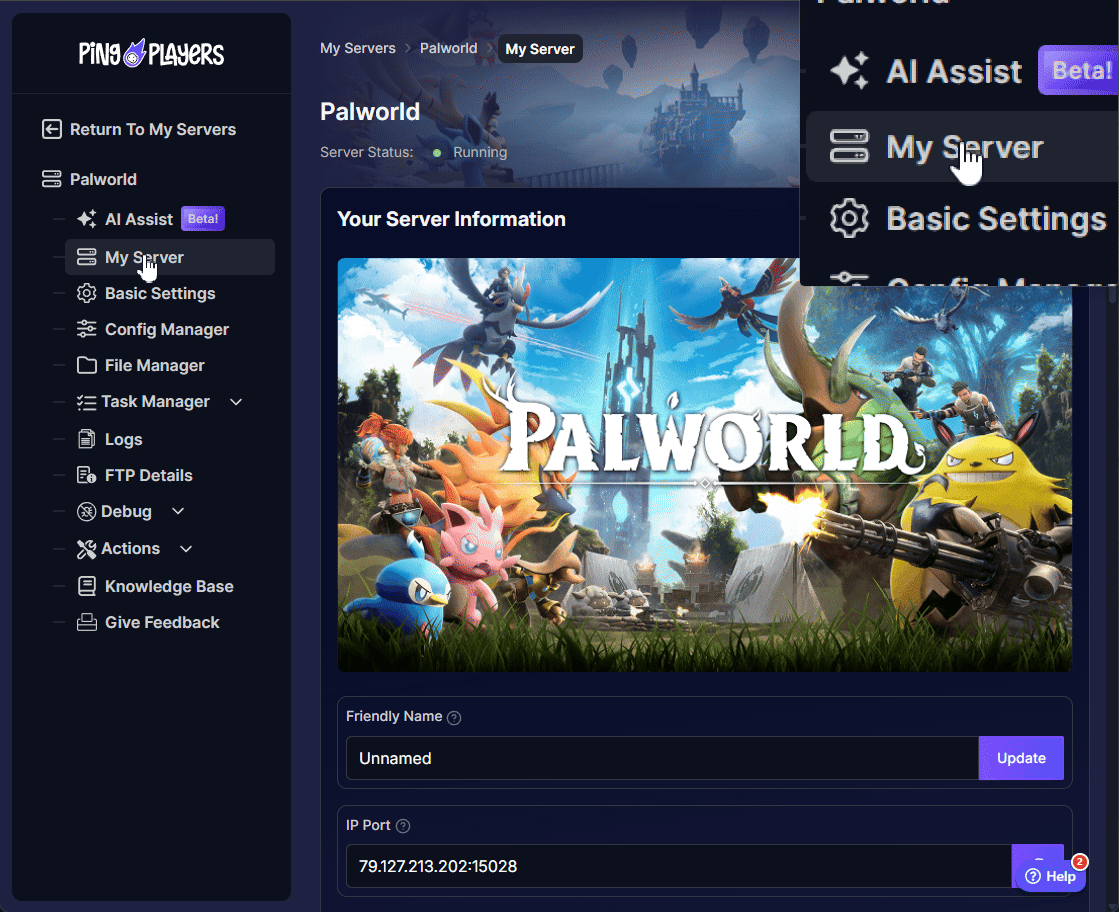This screenshot has height=912, width=1119.
Task: Expand the Actions chevron
Action: pyautogui.click(x=186, y=549)
